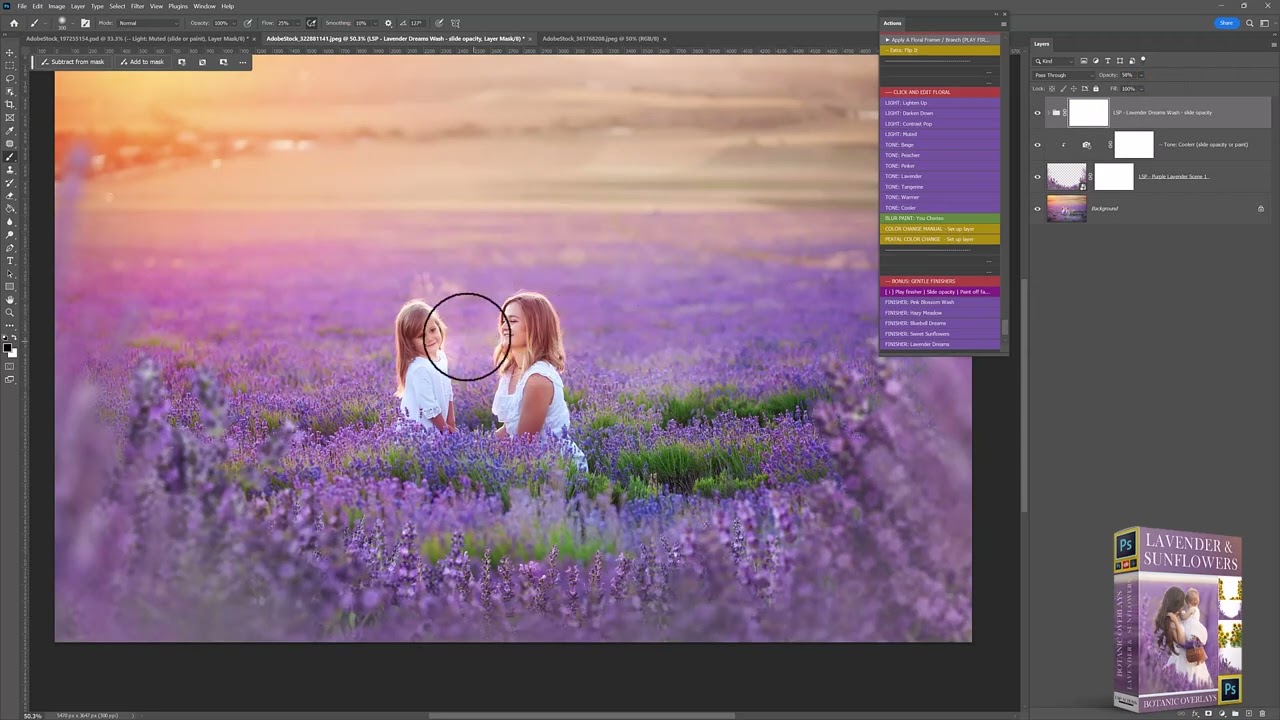The image size is (1280, 720).
Task: Hide the LSP Purple Lavender Scene 1 layer
Action: tap(1037, 177)
